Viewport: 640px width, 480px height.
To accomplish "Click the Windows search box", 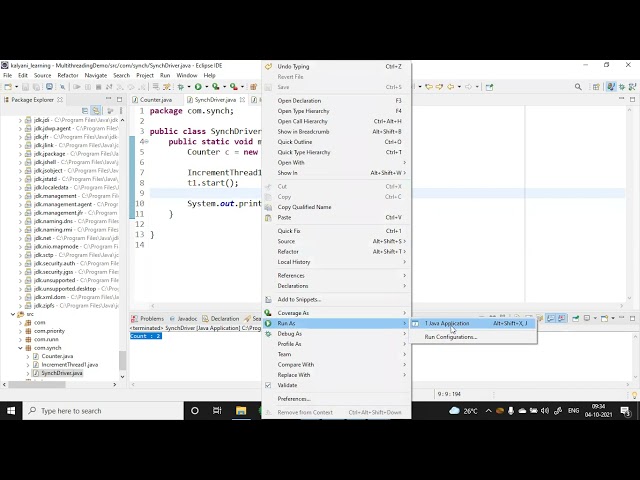I will [103, 411].
